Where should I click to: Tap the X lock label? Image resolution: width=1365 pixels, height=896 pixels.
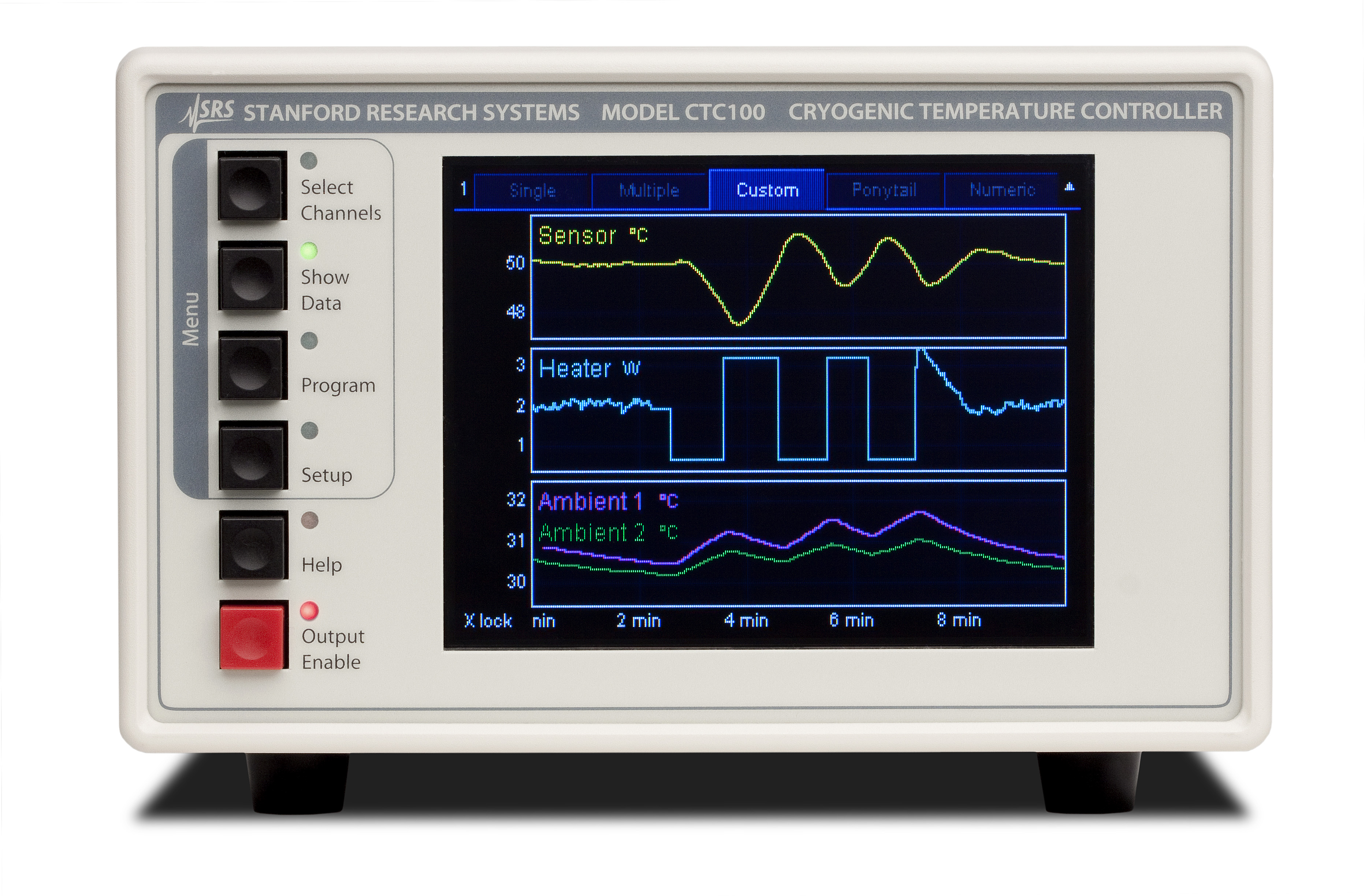coord(487,621)
